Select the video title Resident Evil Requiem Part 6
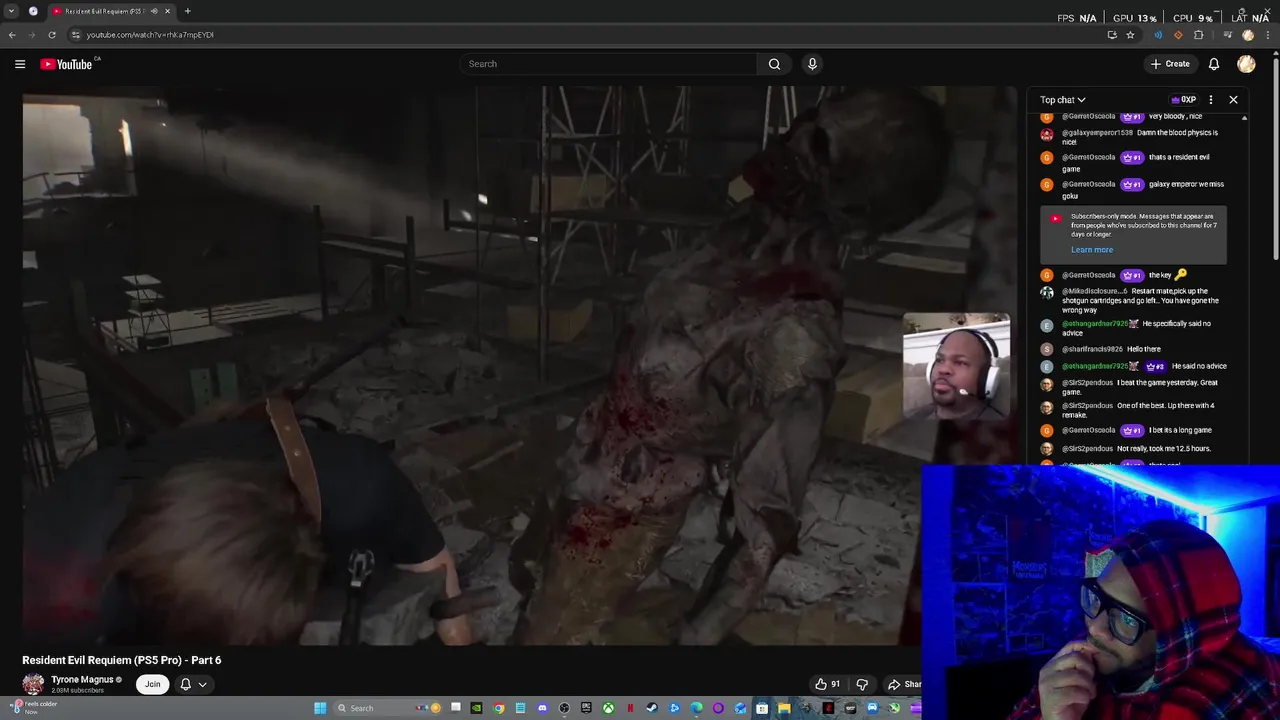The width and height of the screenshot is (1280, 720). tap(122, 660)
